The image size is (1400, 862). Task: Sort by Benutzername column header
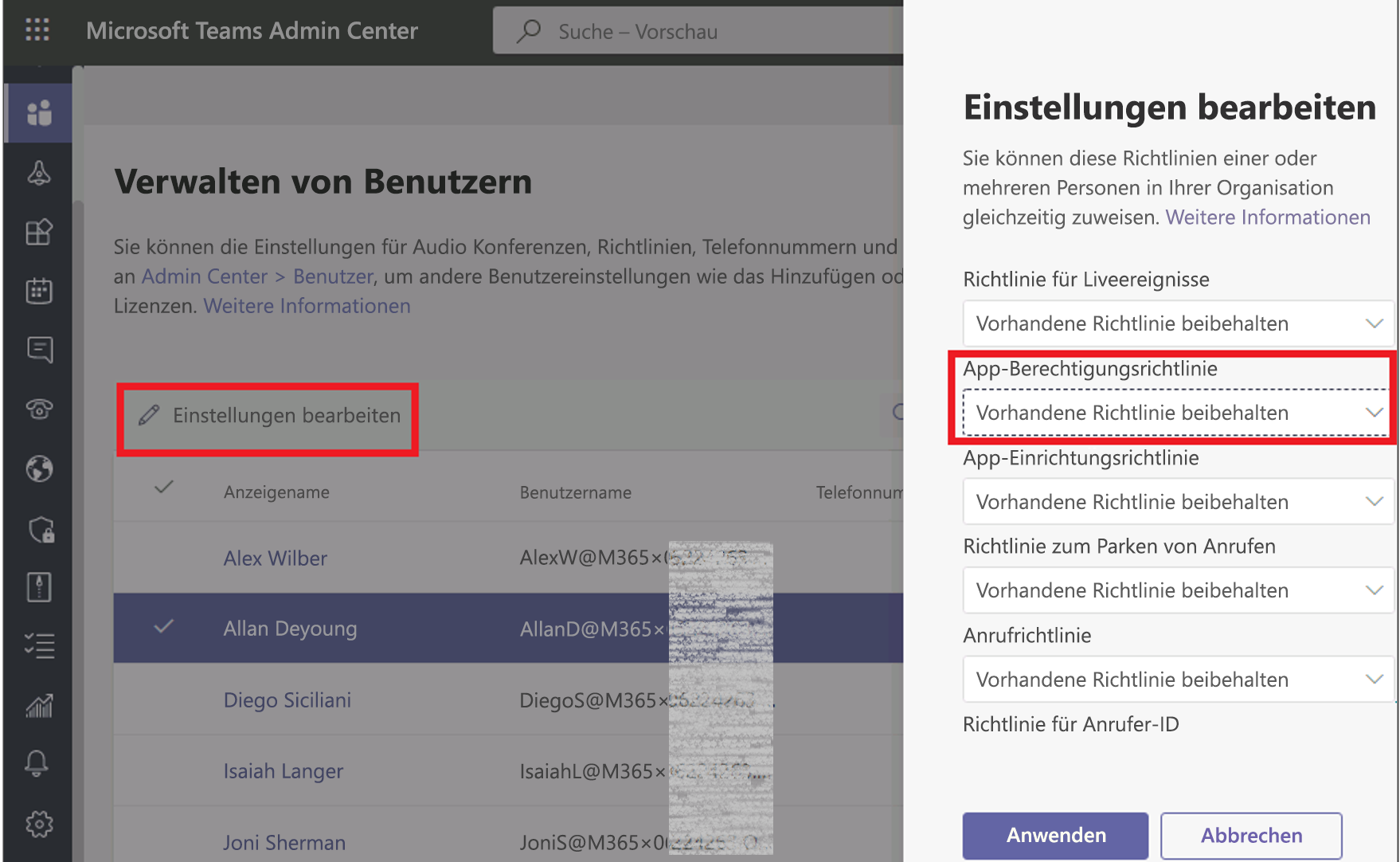point(576,492)
